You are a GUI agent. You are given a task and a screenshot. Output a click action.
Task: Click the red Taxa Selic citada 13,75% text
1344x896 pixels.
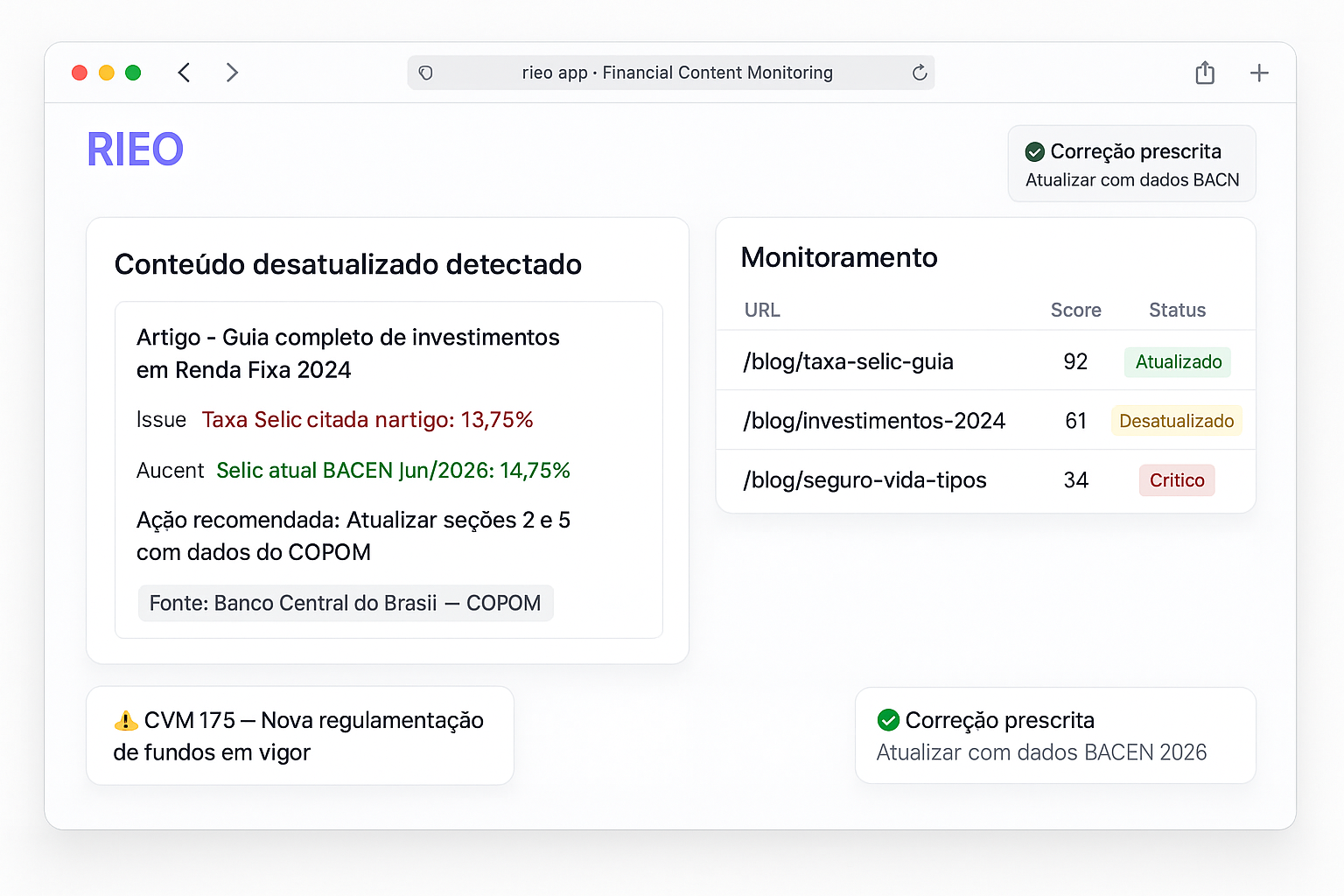367,420
